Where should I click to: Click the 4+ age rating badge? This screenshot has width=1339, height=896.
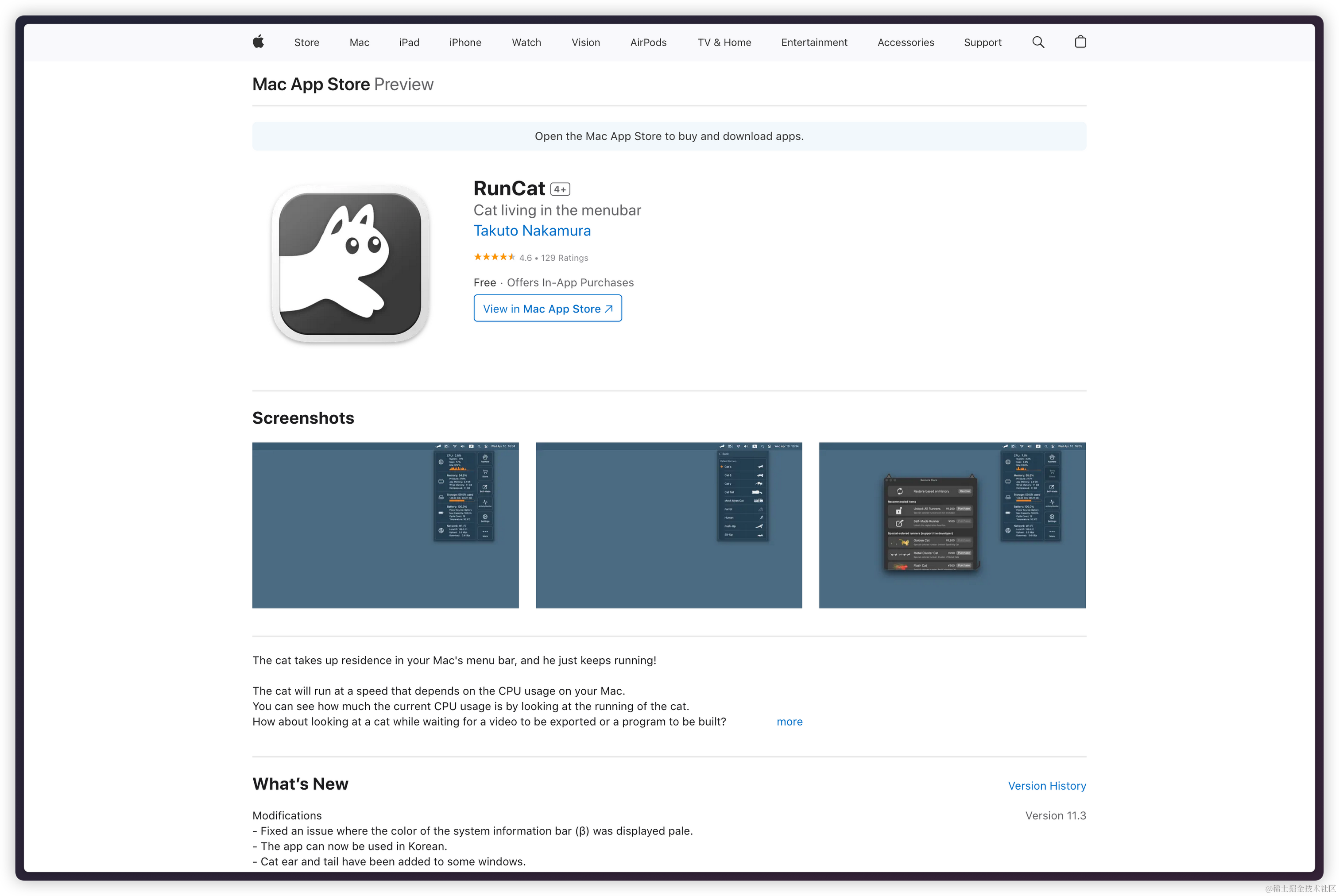(560, 189)
